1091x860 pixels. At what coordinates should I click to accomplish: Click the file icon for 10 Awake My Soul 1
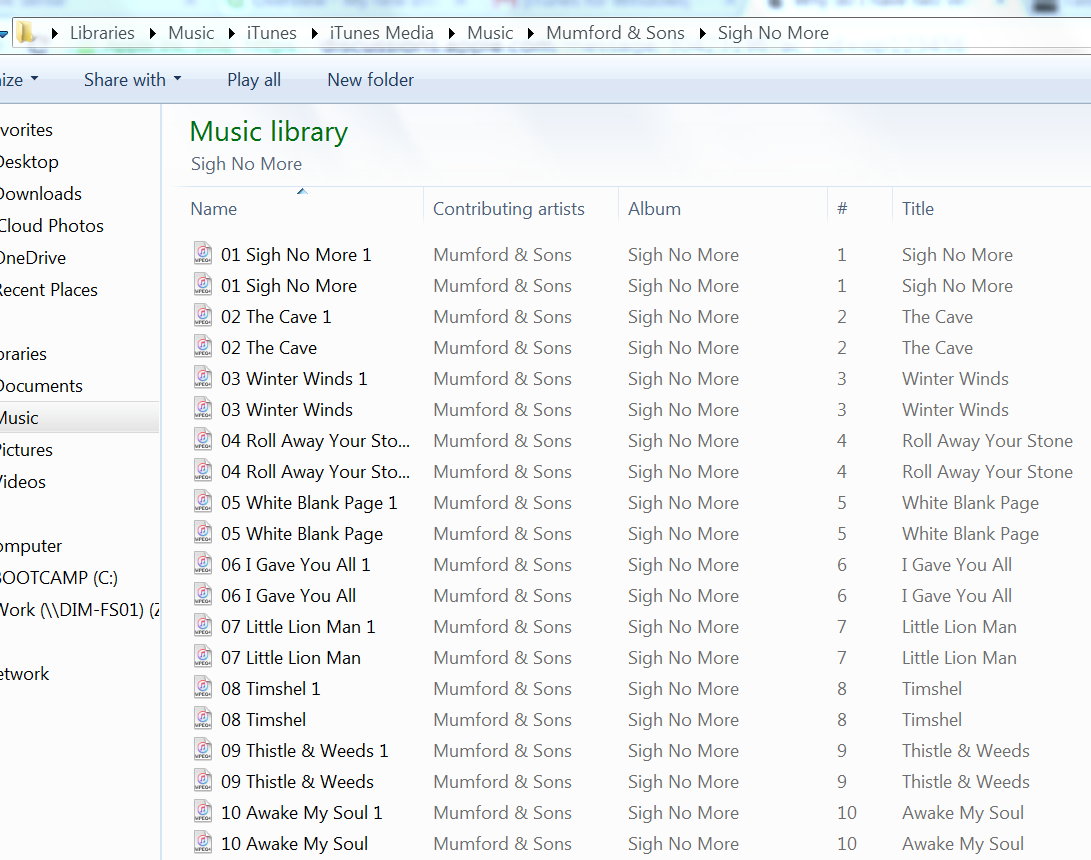pos(202,811)
